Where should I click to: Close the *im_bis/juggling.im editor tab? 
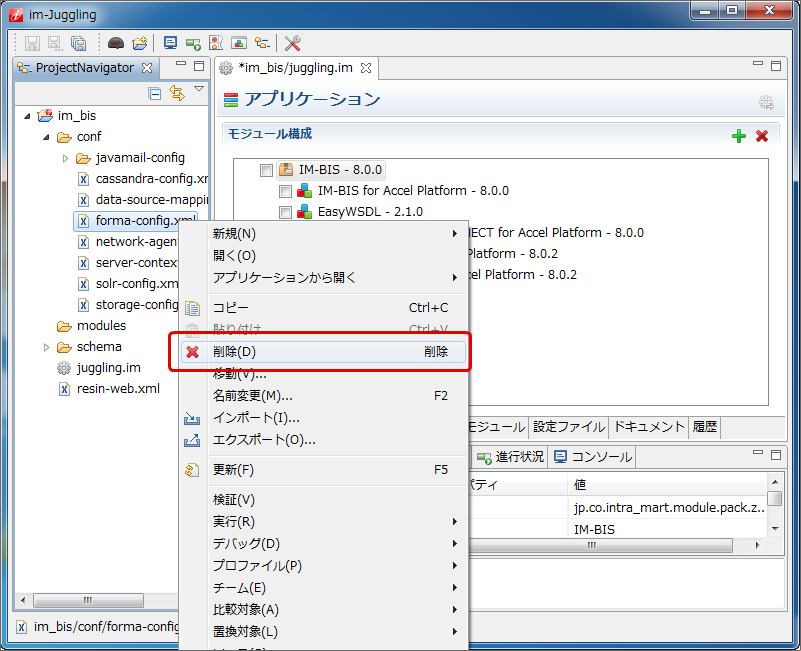[366, 68]
